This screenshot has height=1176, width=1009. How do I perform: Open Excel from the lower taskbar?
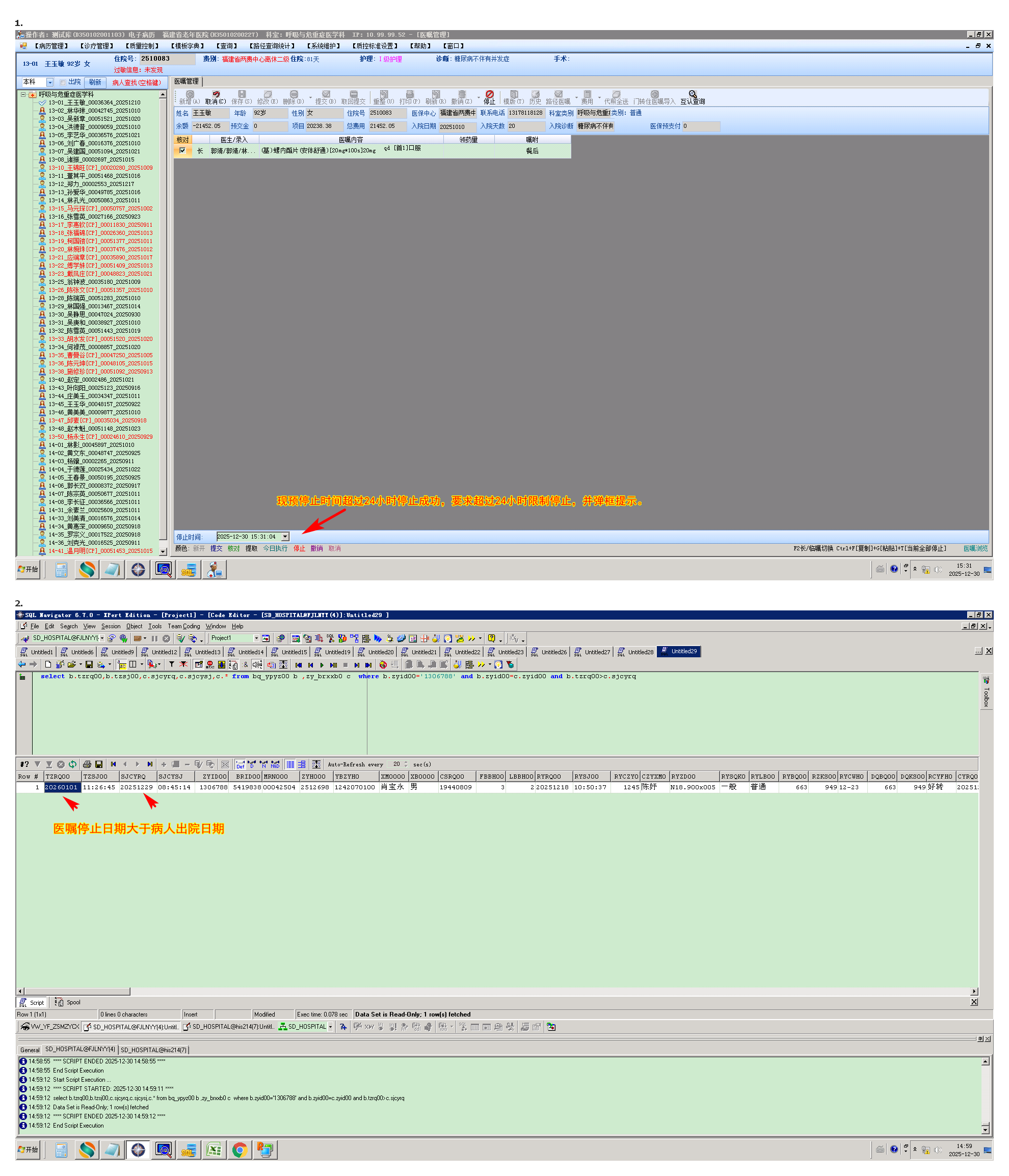click(x=214, y=1150)
